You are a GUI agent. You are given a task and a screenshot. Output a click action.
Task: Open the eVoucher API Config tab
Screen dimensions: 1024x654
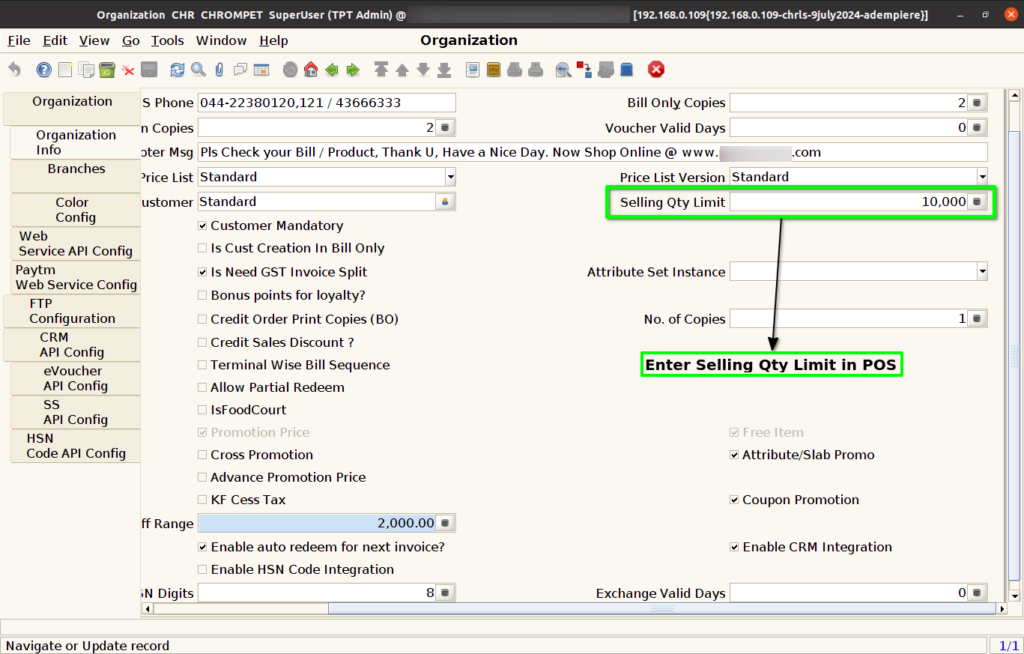pyautogui.click(x=76, y=378)
